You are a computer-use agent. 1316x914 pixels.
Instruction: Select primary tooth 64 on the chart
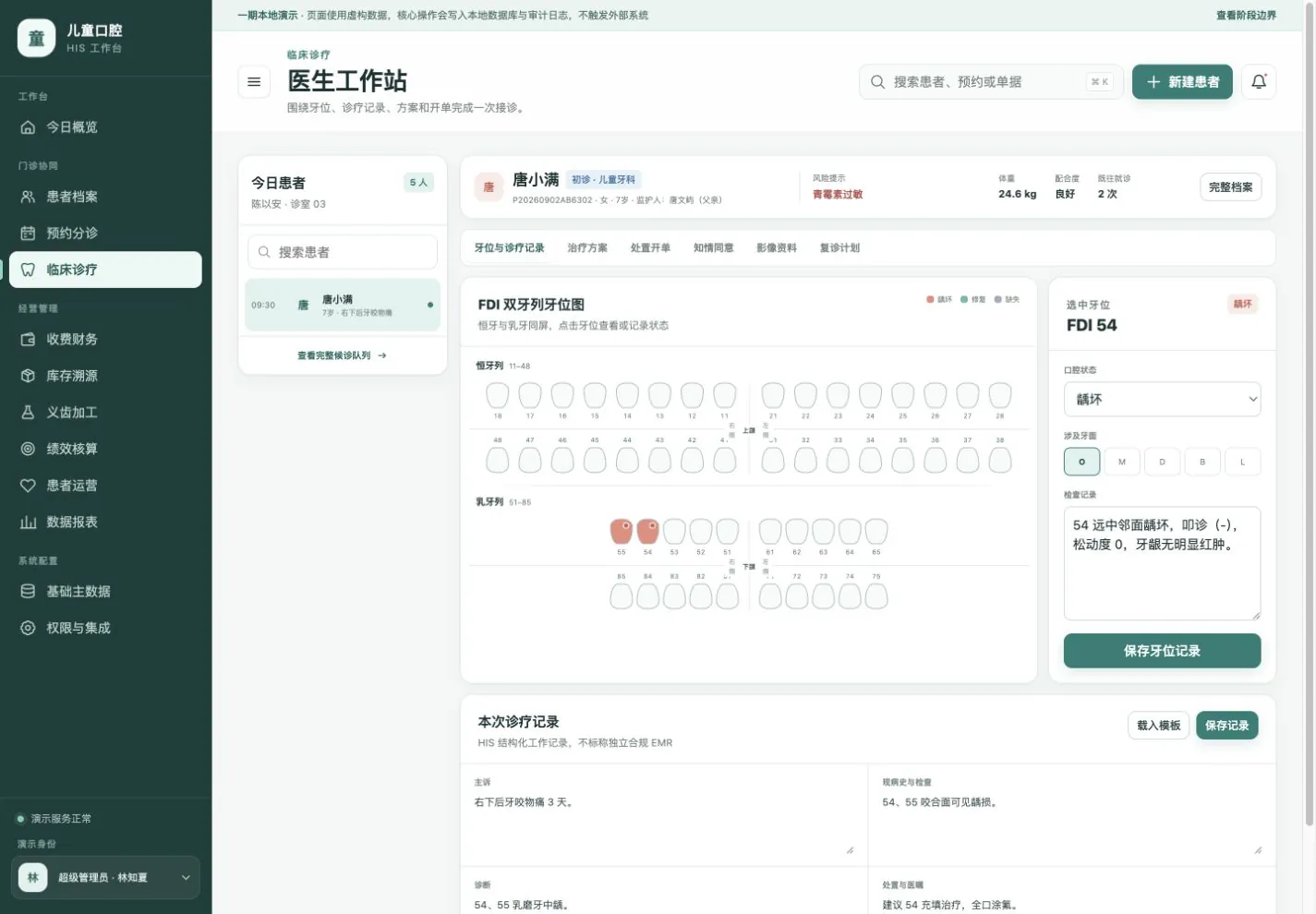pos(850,531)
